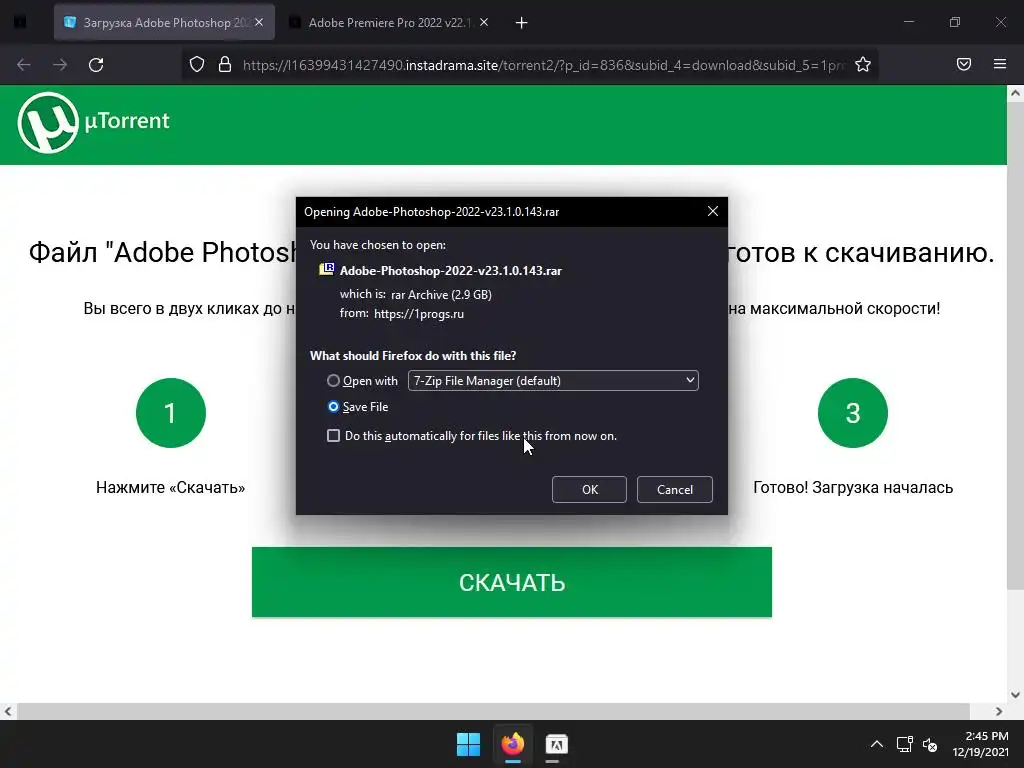Click the Готово! Загрузка началась text

point(853,487)
